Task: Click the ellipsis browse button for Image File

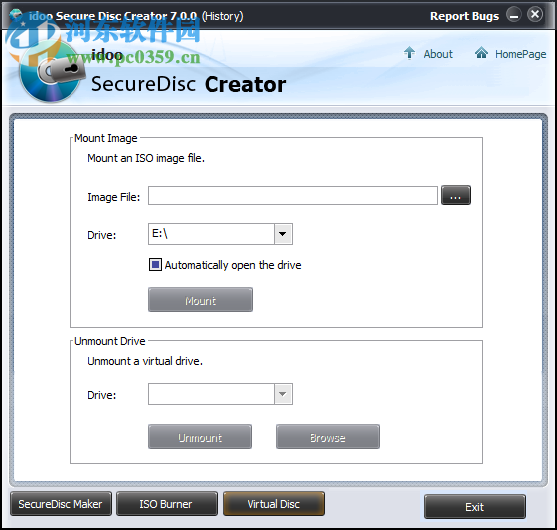Action: point(456,195)
